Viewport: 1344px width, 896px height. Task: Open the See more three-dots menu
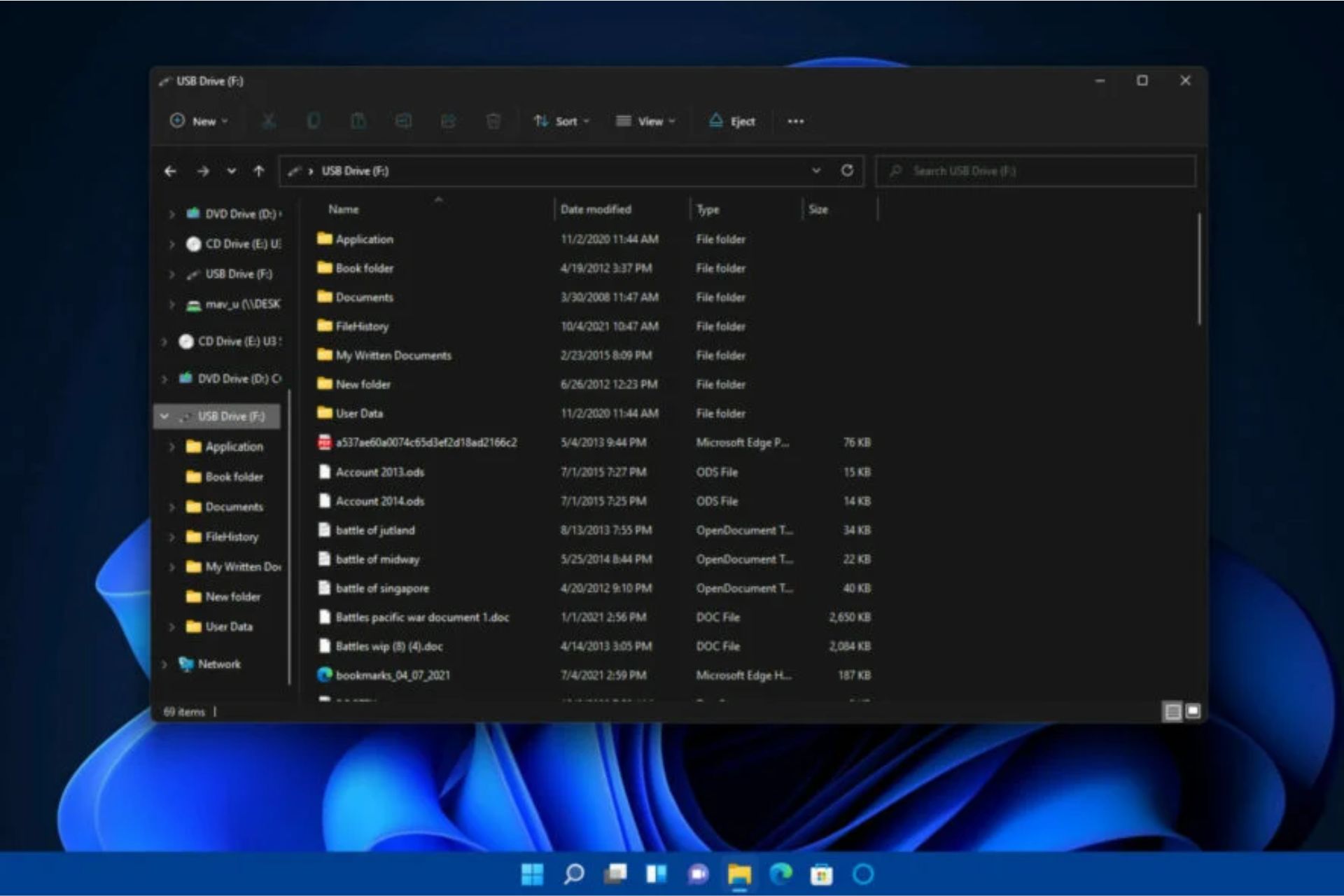point(796,121)
